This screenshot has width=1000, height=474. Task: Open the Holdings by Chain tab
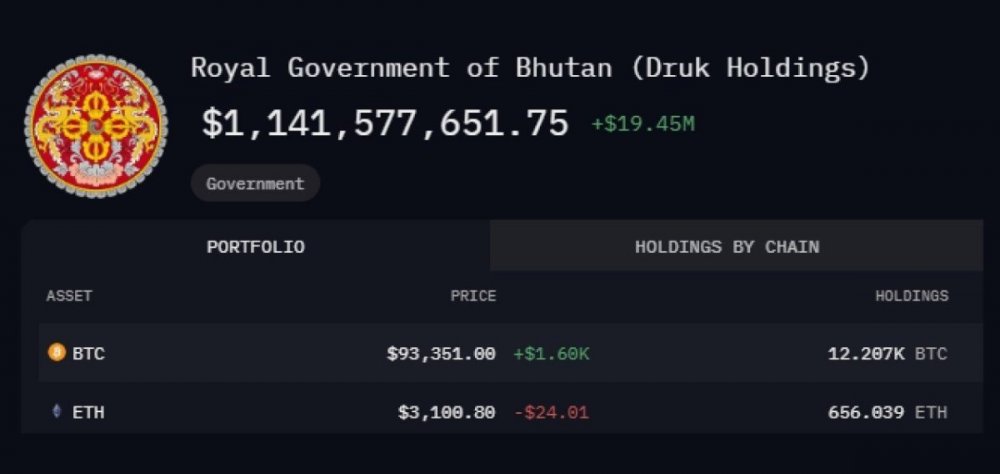(726, 246)
